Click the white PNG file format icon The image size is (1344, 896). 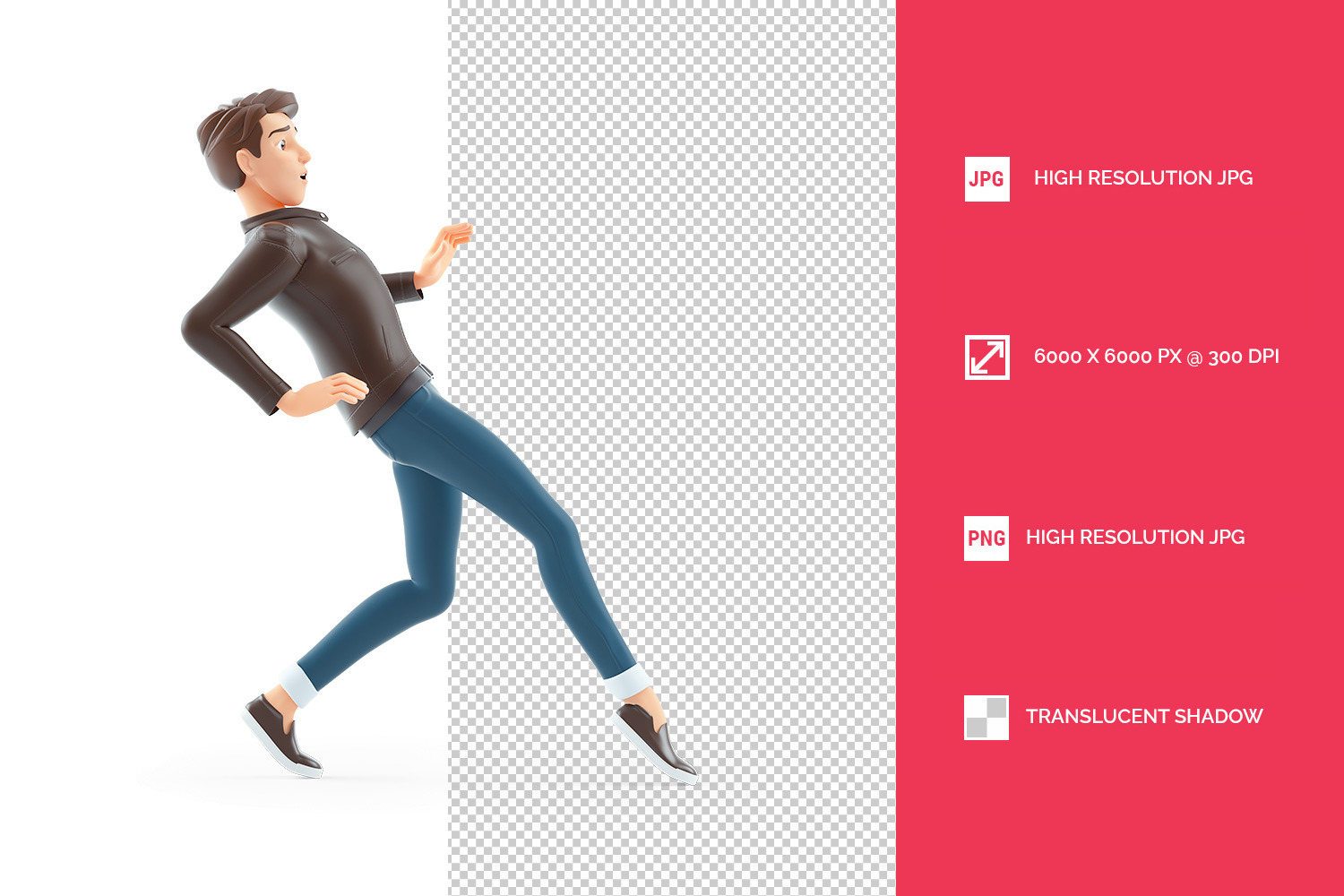tap(986, 538)
